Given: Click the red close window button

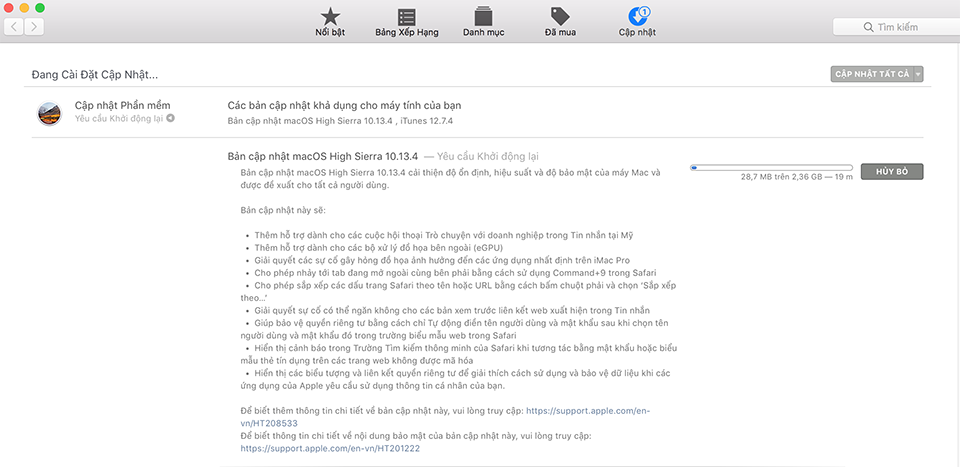Looking at the screenshot, I should (9, 7).
